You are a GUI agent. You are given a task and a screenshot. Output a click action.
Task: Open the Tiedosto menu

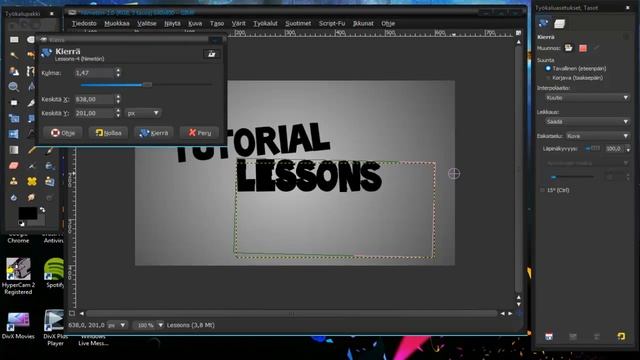point(84,23)
